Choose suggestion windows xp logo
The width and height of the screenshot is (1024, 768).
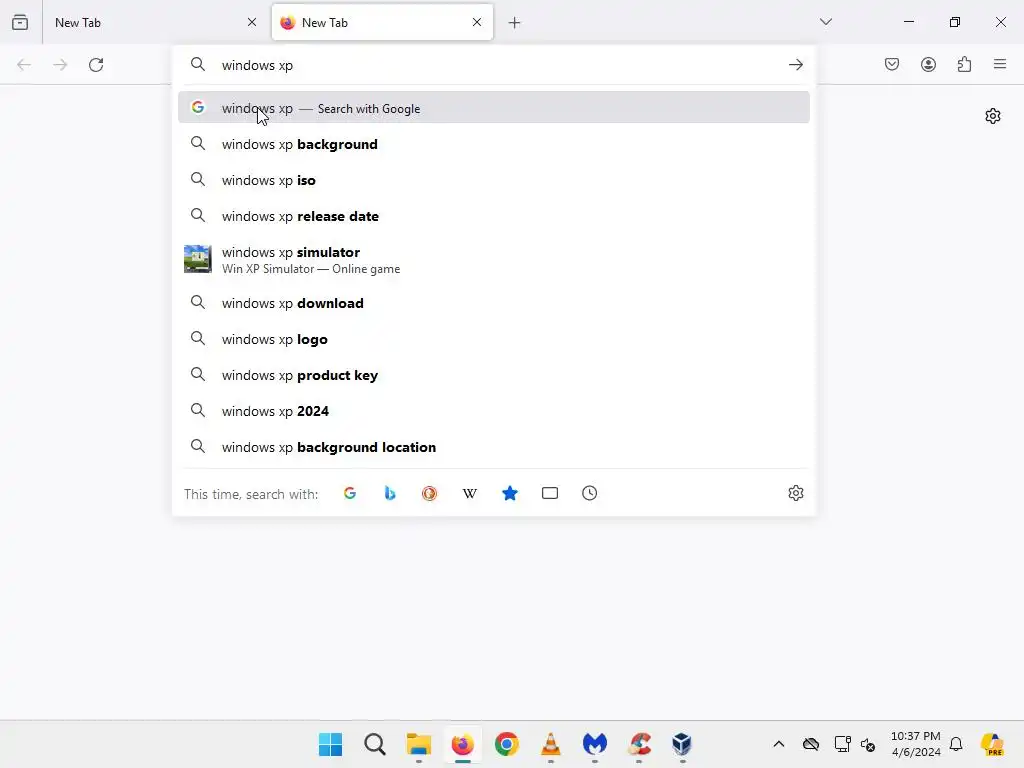494,339
